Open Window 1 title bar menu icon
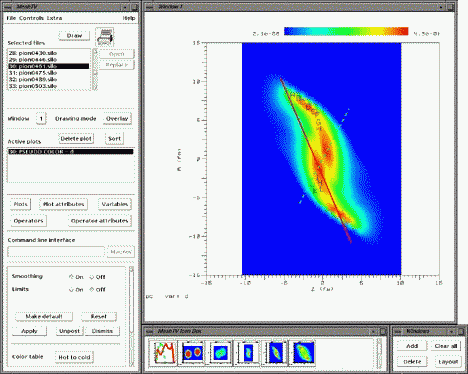468x374 pixels. click(149, 7)
